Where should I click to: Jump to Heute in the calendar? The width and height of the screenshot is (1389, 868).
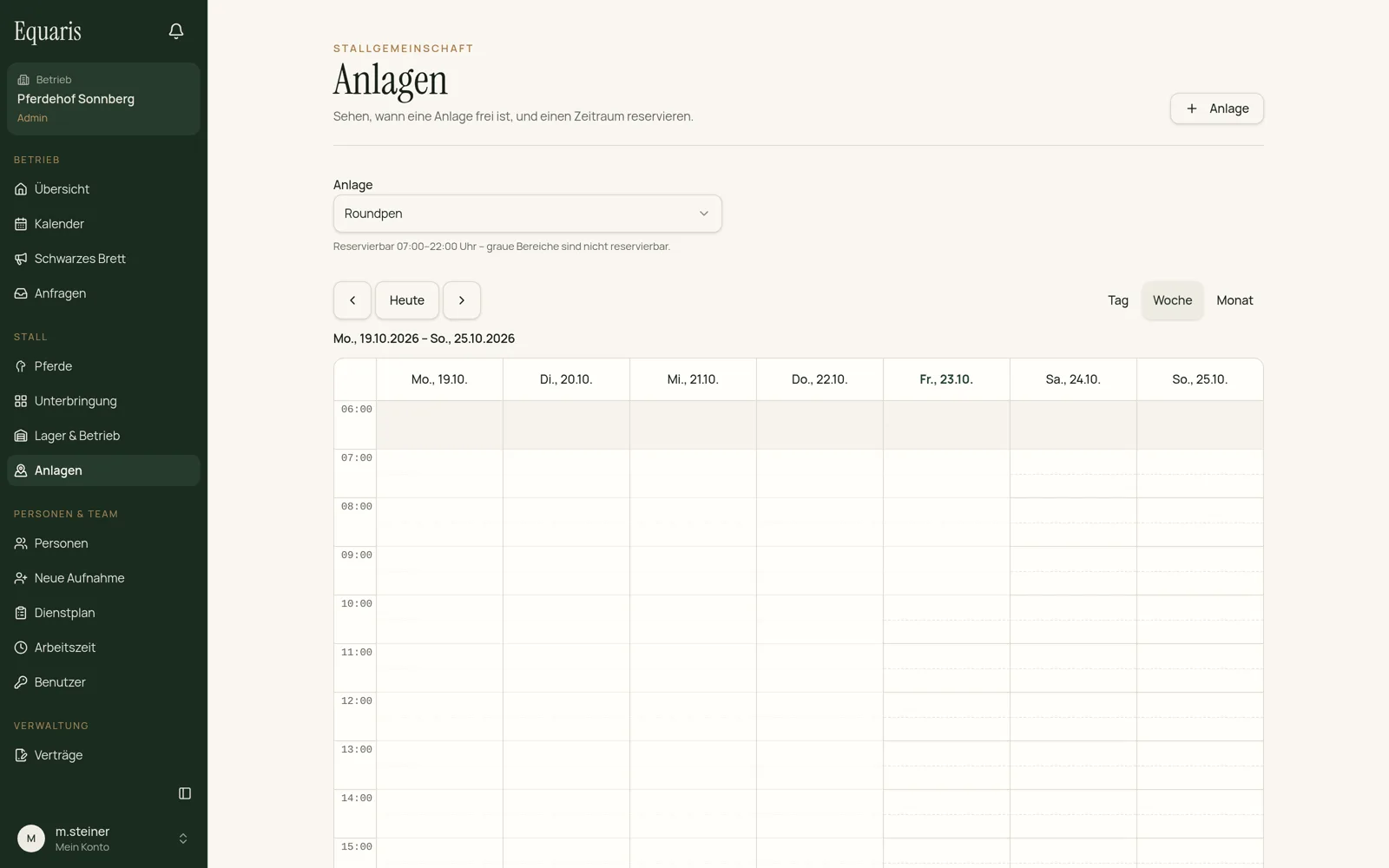(407, 300)
